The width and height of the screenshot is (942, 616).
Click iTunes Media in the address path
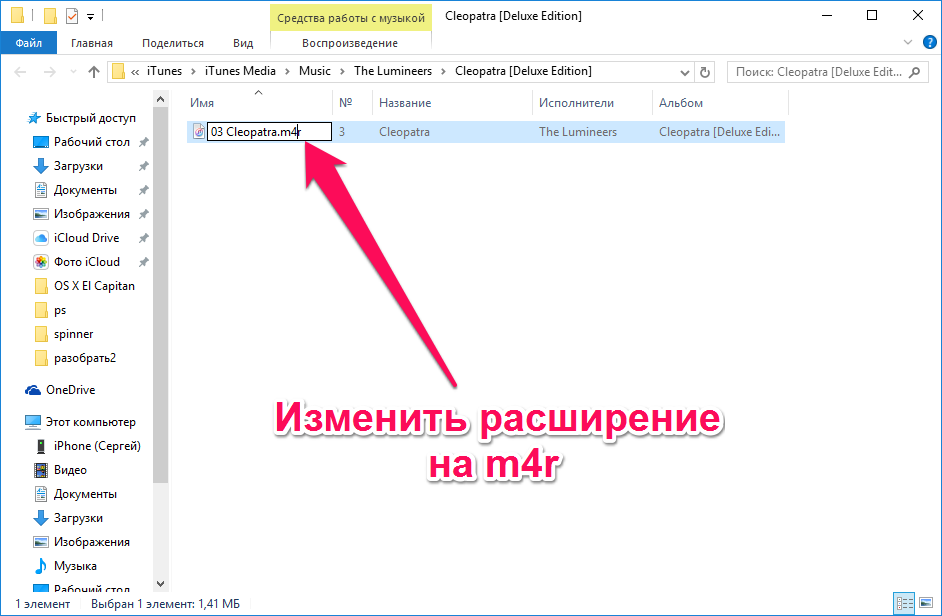pos(240,71)
